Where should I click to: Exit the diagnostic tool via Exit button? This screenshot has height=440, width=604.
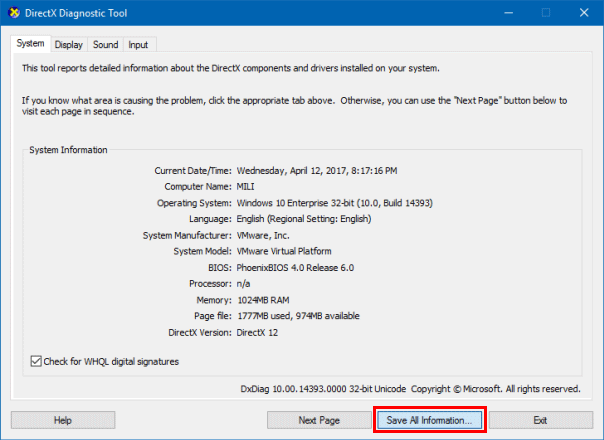point(540,420)
